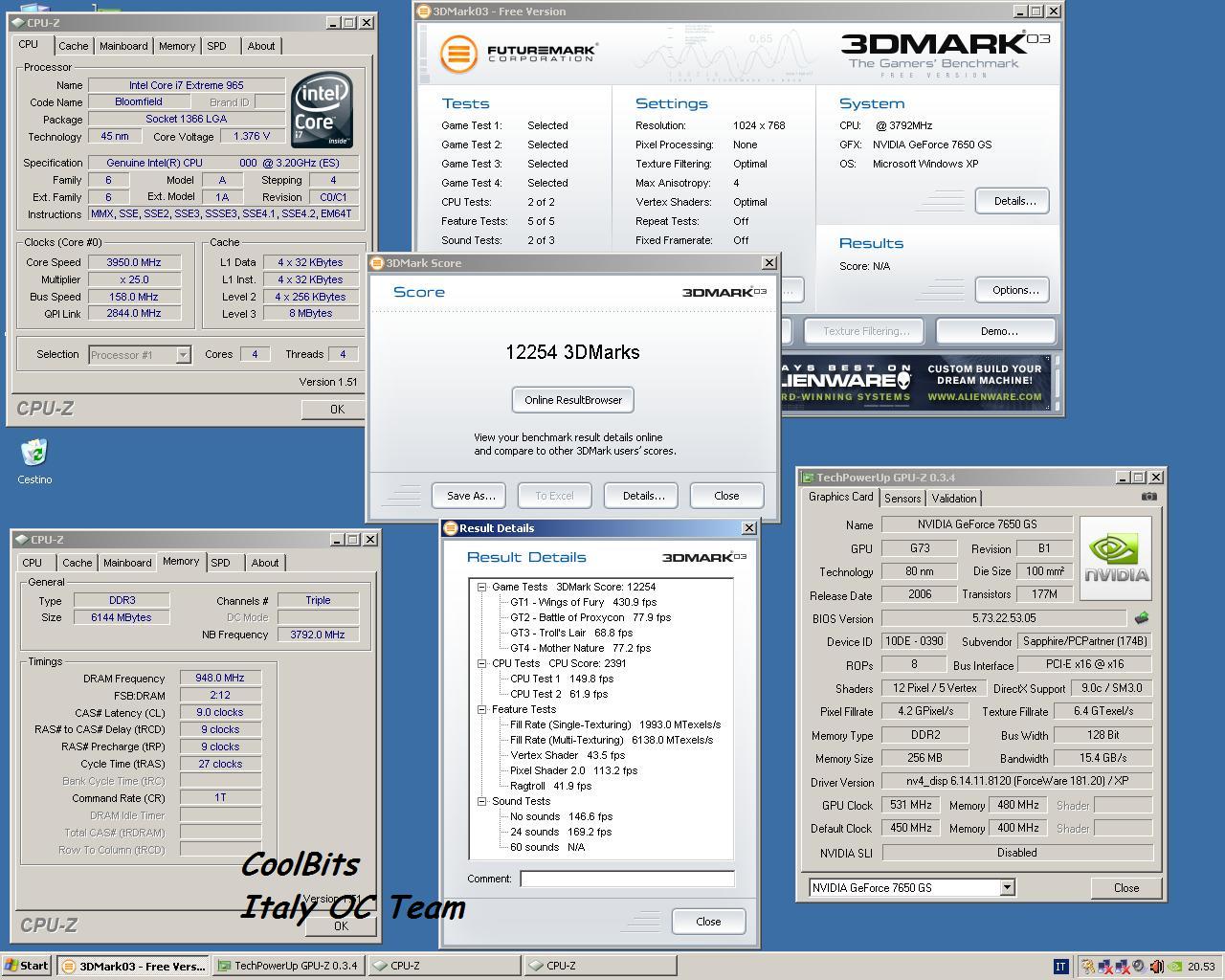Screen dimensions: 1225x980
Task: Open the Processor #1 selection dropdown
Action: tap(183, 355)
